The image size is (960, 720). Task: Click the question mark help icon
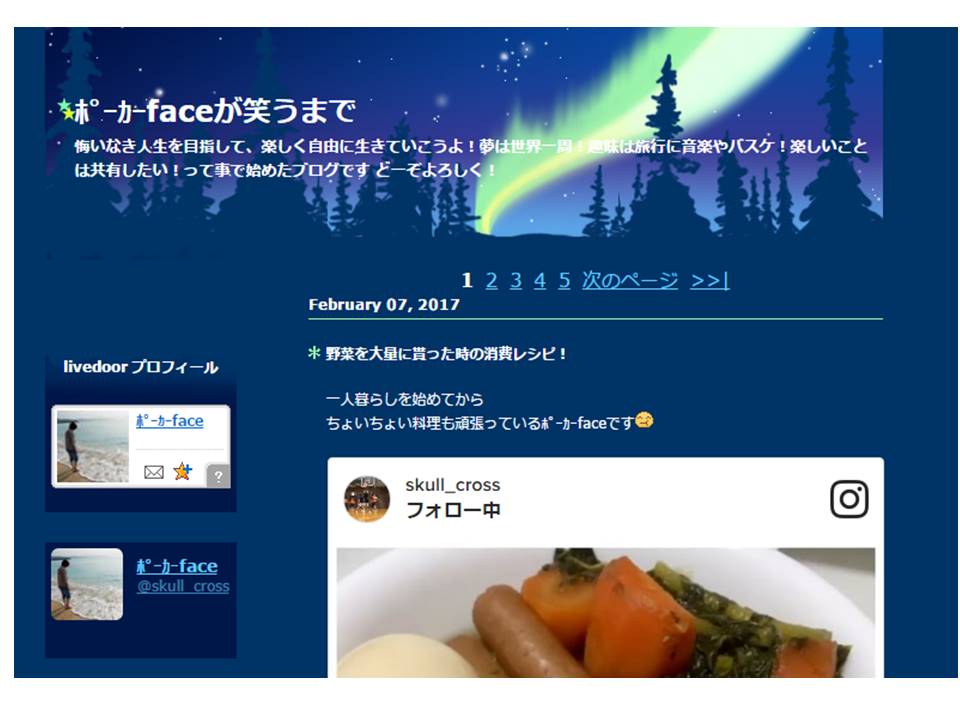coord(219,476)
